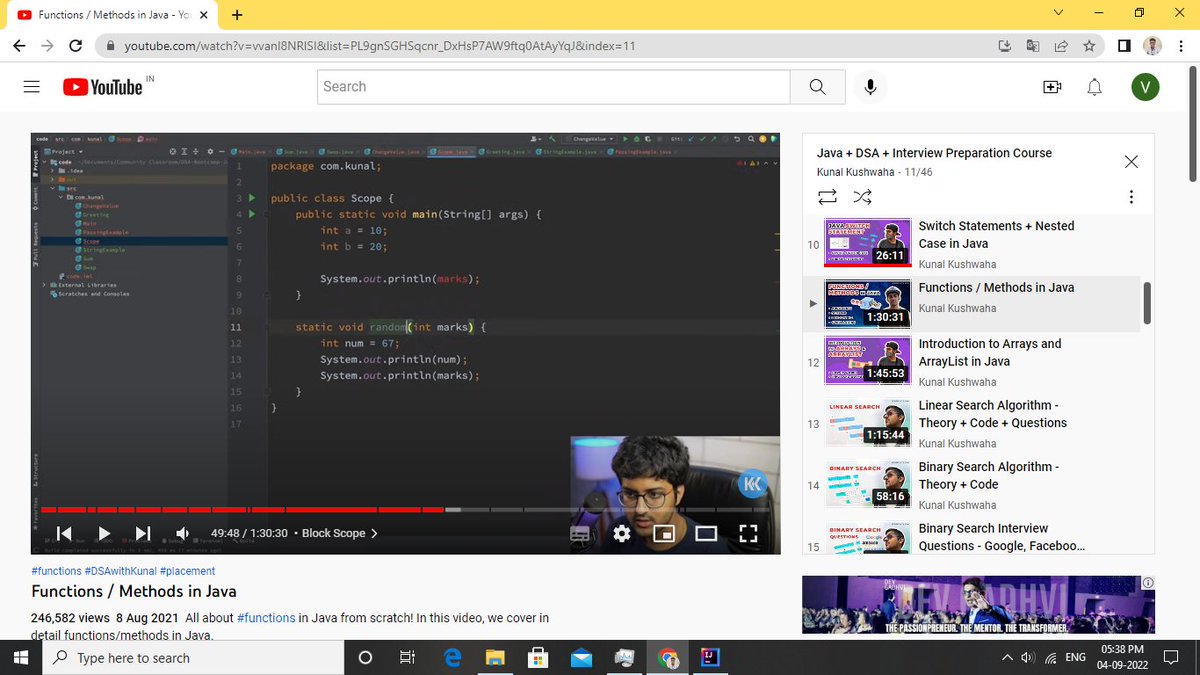Open Windows Start menu
1200x675 pixels.
click(x=21, y=657)
